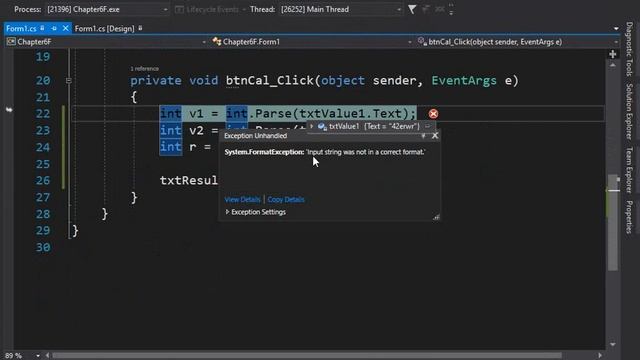Click the vertical scrollbar thumb

pyautogui.click(x=613, y=222)
